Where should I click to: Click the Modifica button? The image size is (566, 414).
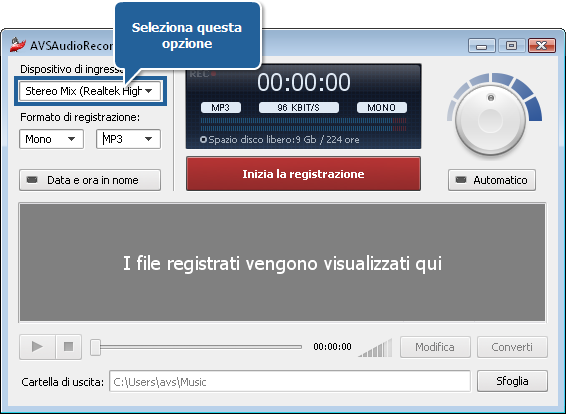pos(435,347)
